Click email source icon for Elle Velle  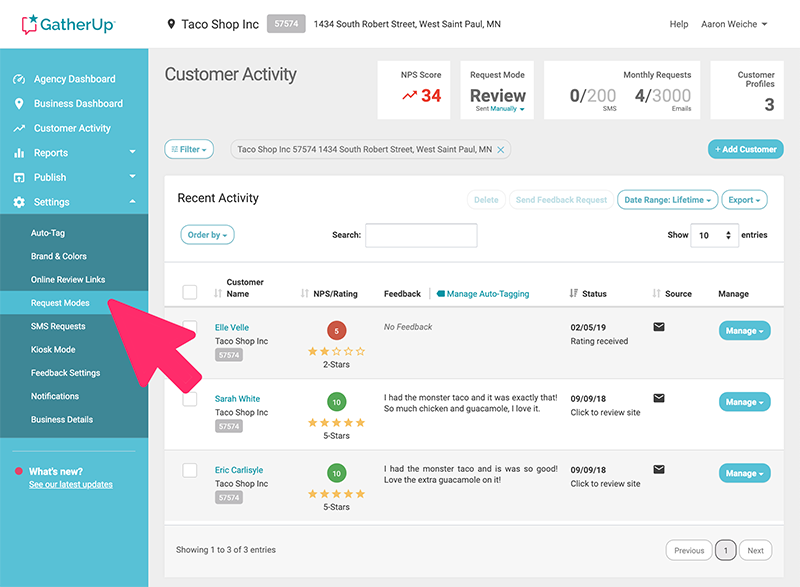tap(659, 327)
